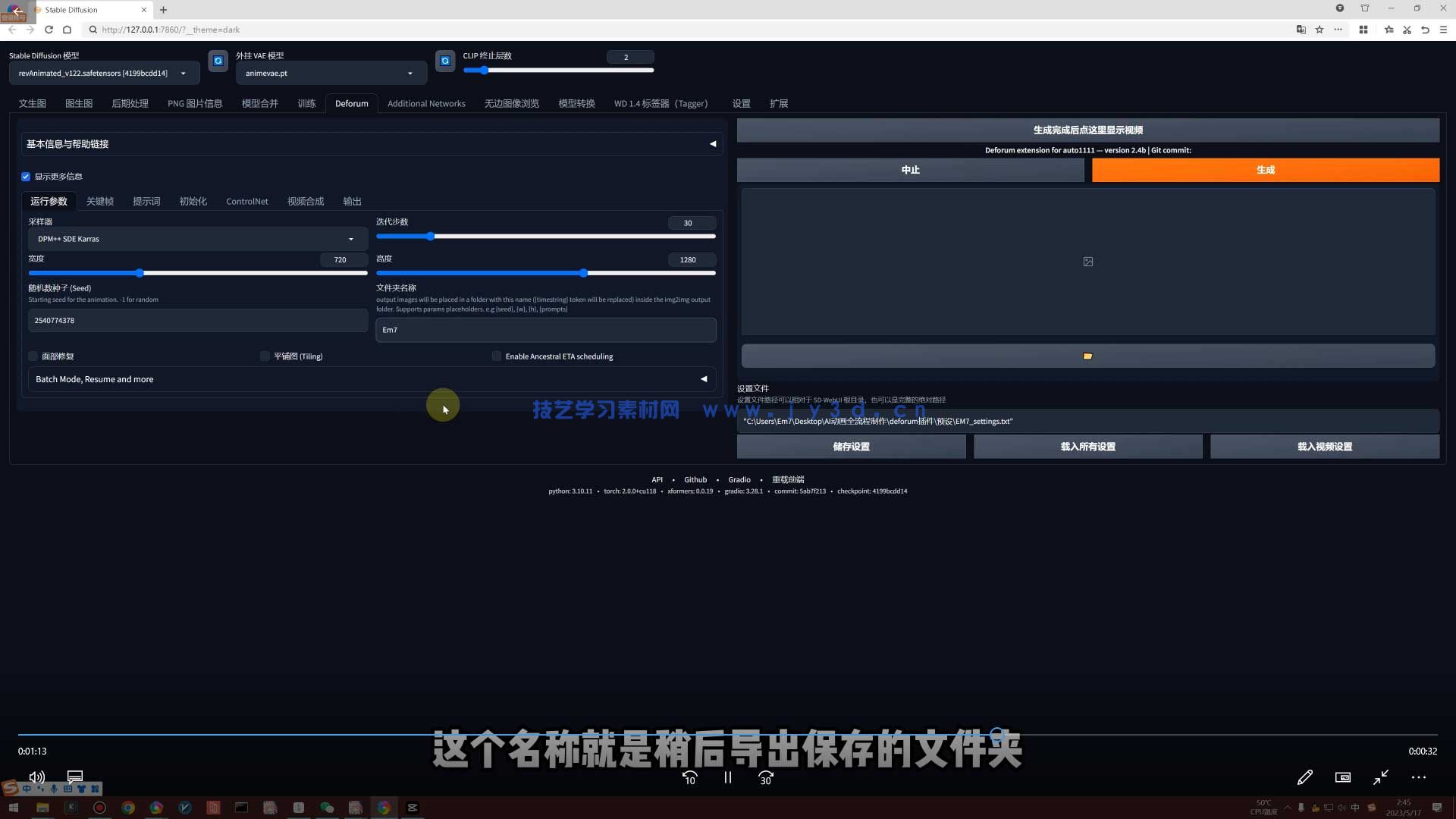Collapse the 基本信息与帮助链接 section

click(x=711, y=143)
